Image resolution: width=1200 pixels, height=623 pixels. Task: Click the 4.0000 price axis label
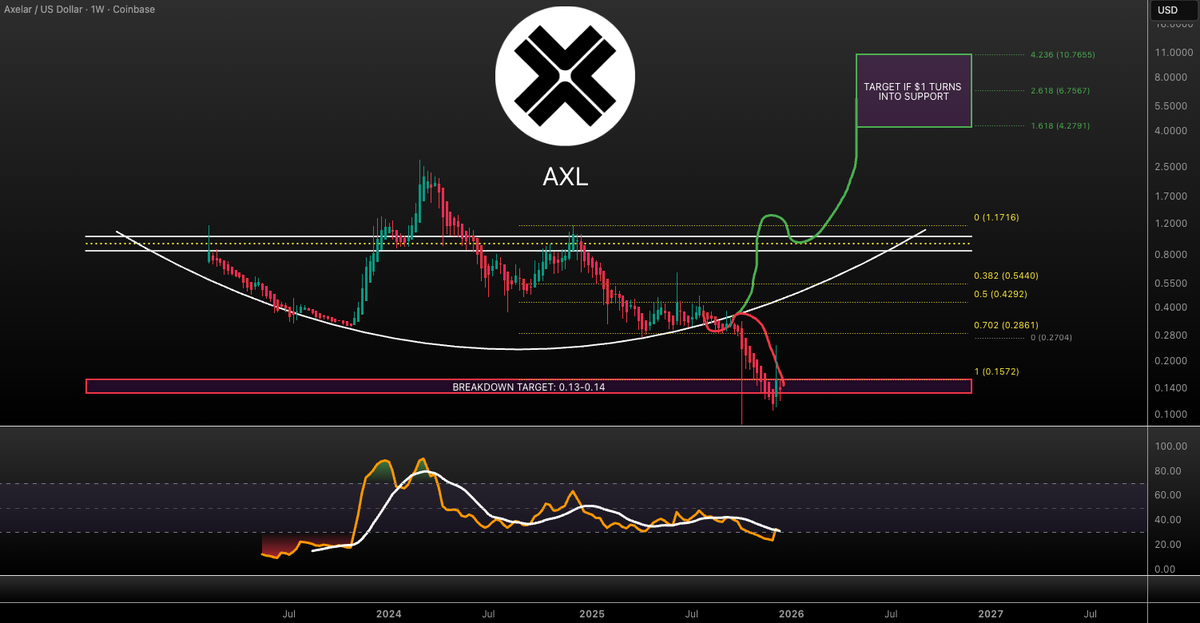pyautogui.click(x=1170, y=131)
